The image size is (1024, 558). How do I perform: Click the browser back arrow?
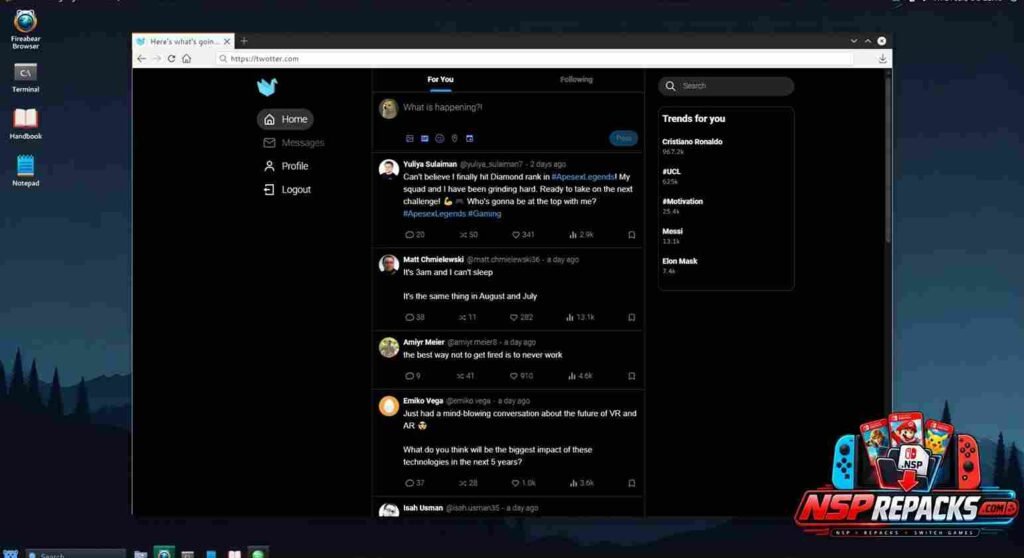pyautogui.click(x=142, y=59)
